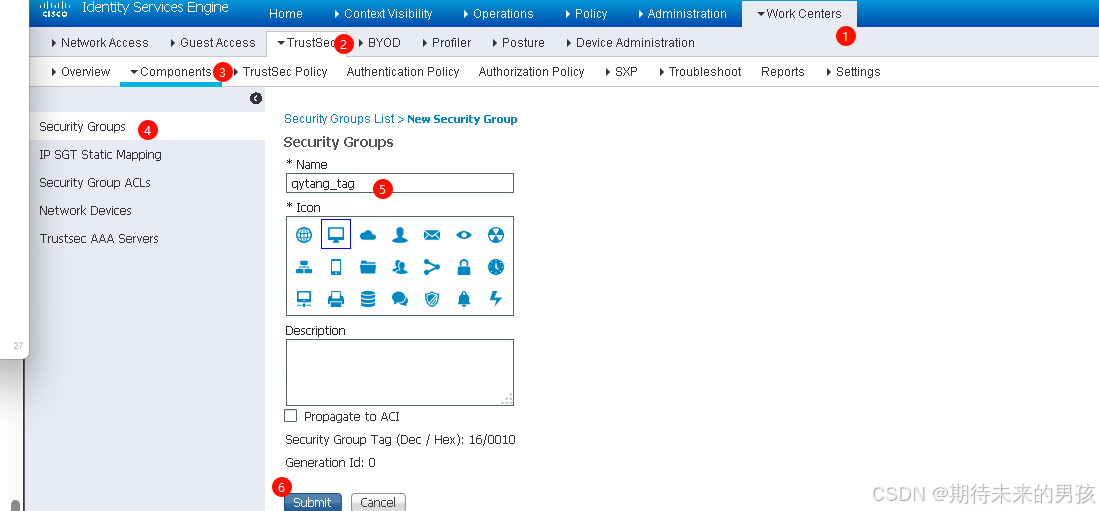Open the Overview submenu
The width and height of the screenshot is (1099, 511).
click(x=81, y=71)
